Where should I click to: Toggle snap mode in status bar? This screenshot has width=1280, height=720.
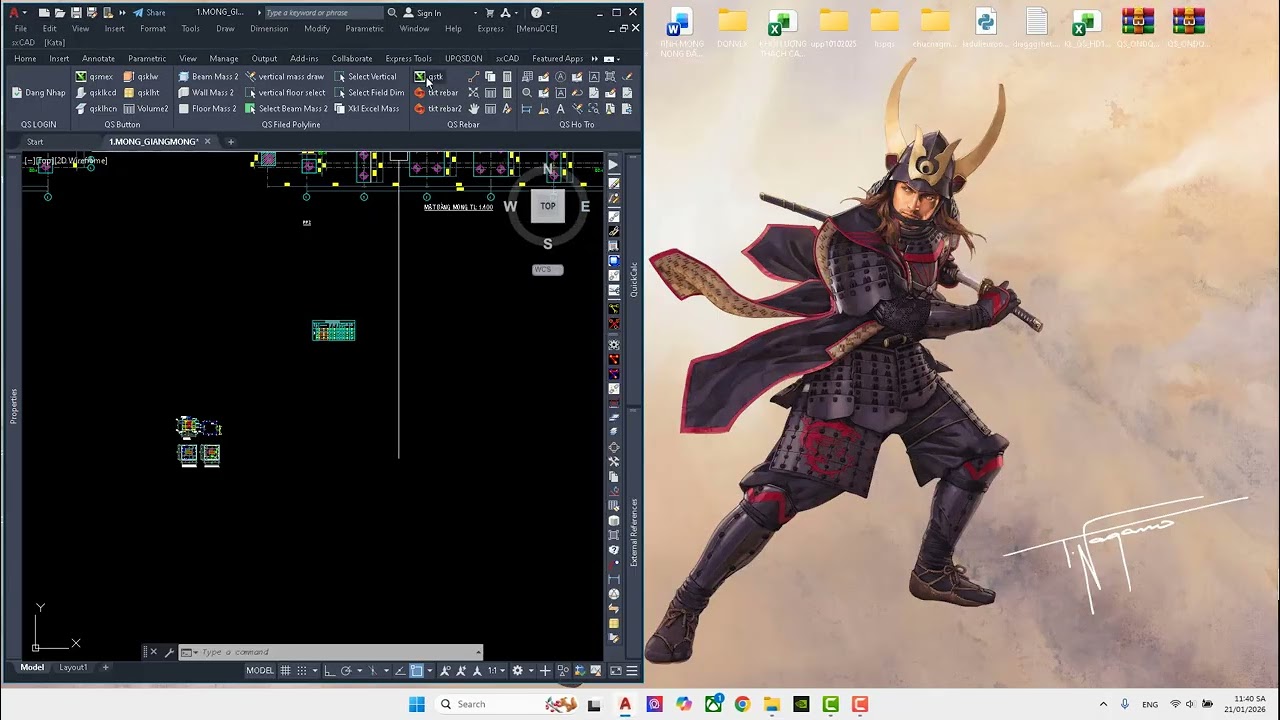[x=301, y=671]
